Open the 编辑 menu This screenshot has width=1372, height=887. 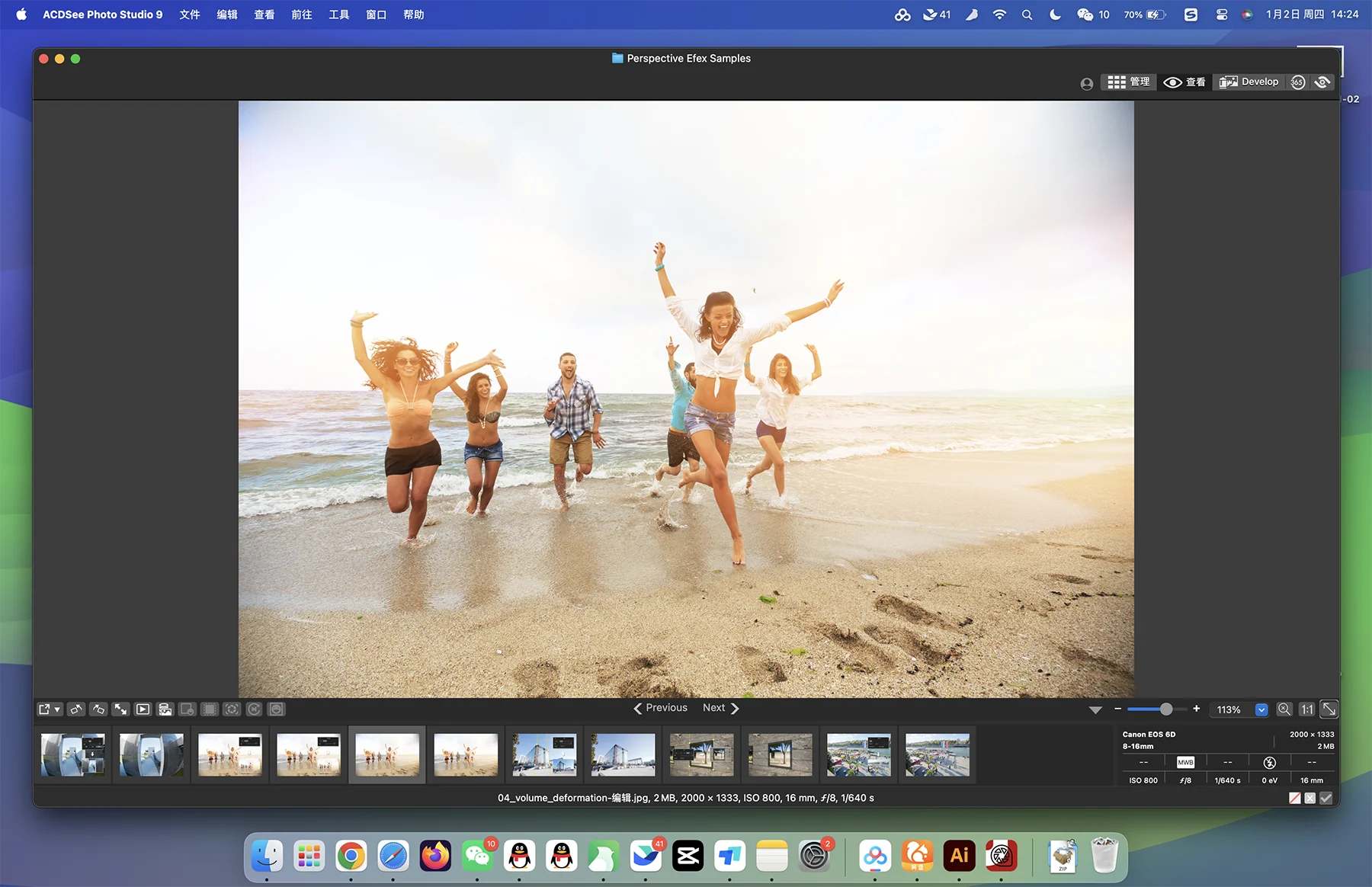pyautogui.click(x=227, y=14)
